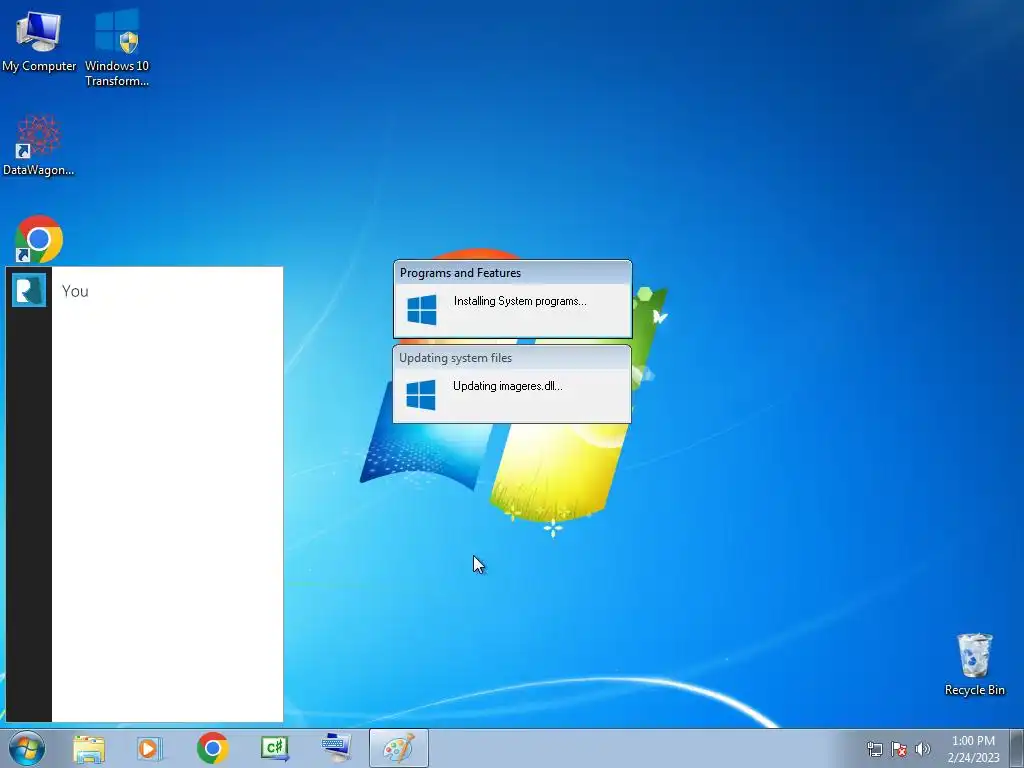Image resolution: width=1024 pixels, height=768 pixels.
Task: Click the user avatar in start panel
Action: (29, 290)
